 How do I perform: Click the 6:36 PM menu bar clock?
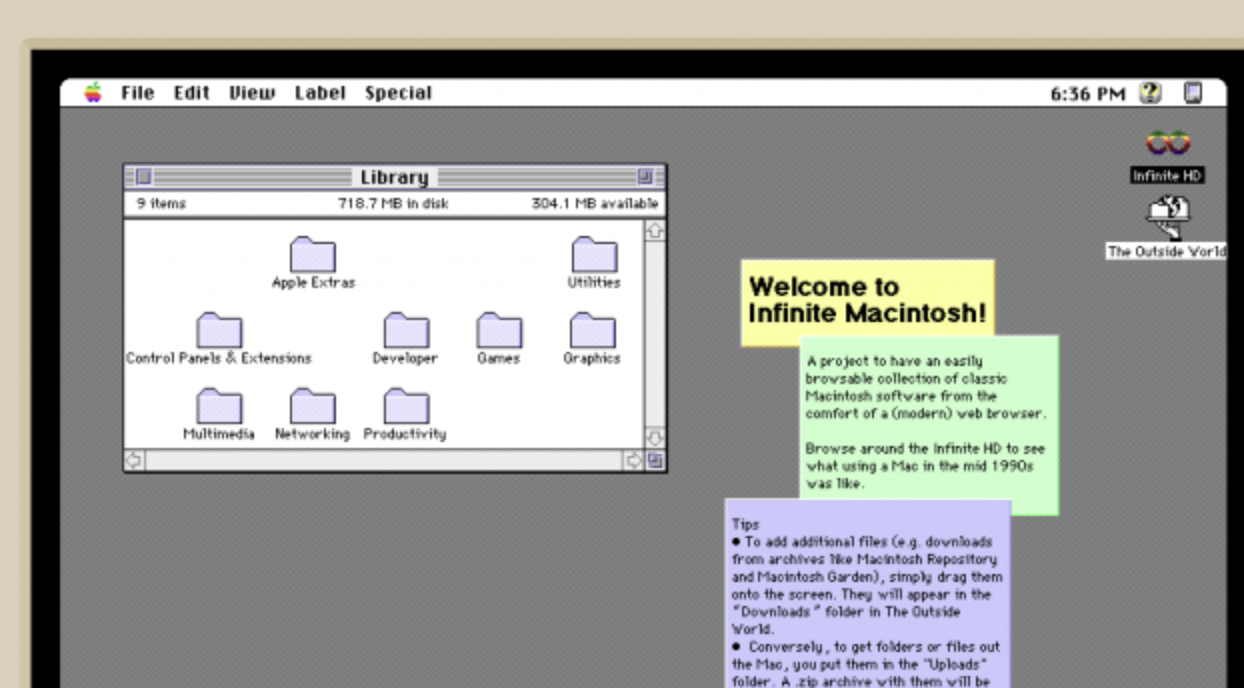coord(1087,94)
